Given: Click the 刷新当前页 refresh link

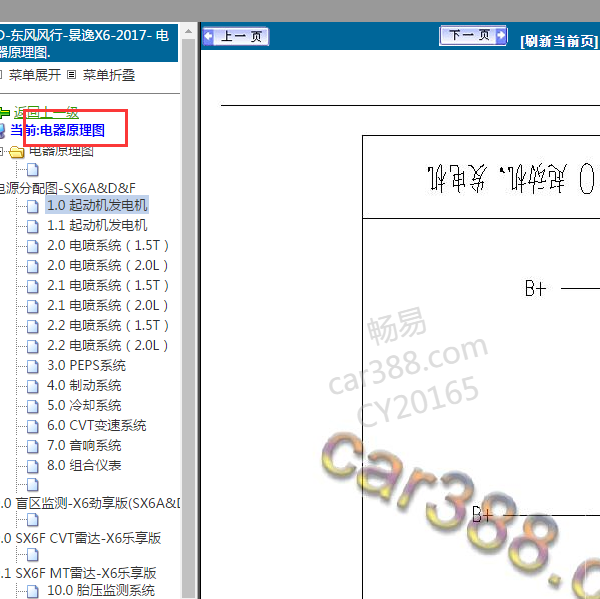Looking at the screenshot, I should click(x=559, y=41).
